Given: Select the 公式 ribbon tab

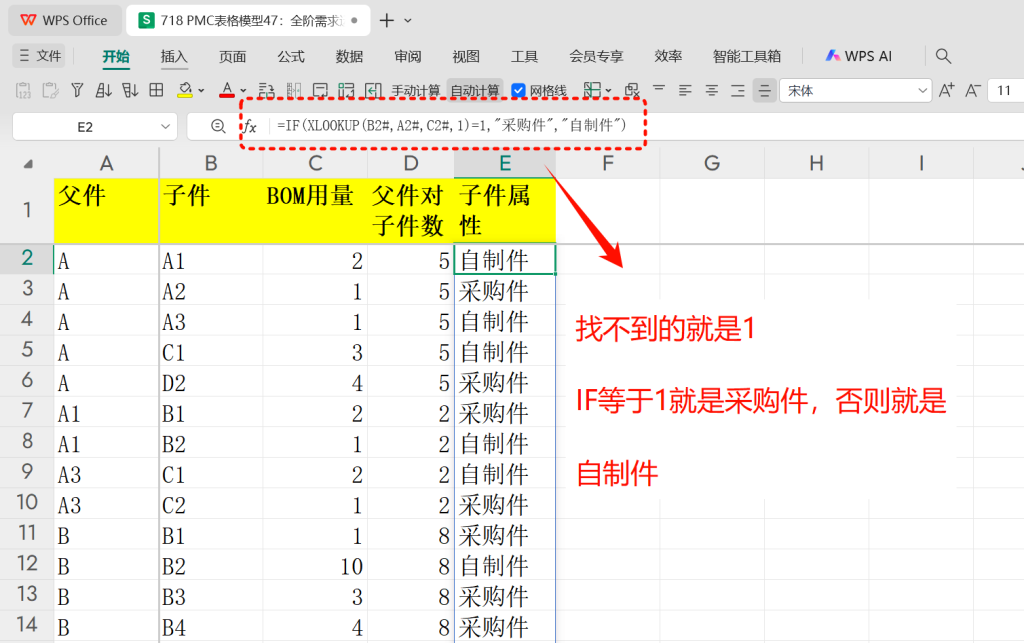Looking at the screenshot, I should click(x=291, y=56).
